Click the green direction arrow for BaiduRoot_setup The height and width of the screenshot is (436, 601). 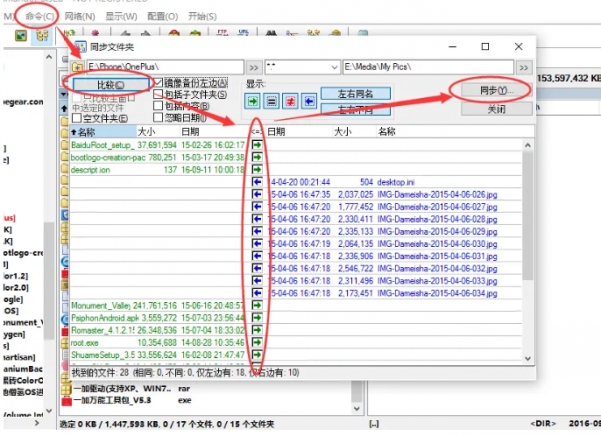(257, 144)
